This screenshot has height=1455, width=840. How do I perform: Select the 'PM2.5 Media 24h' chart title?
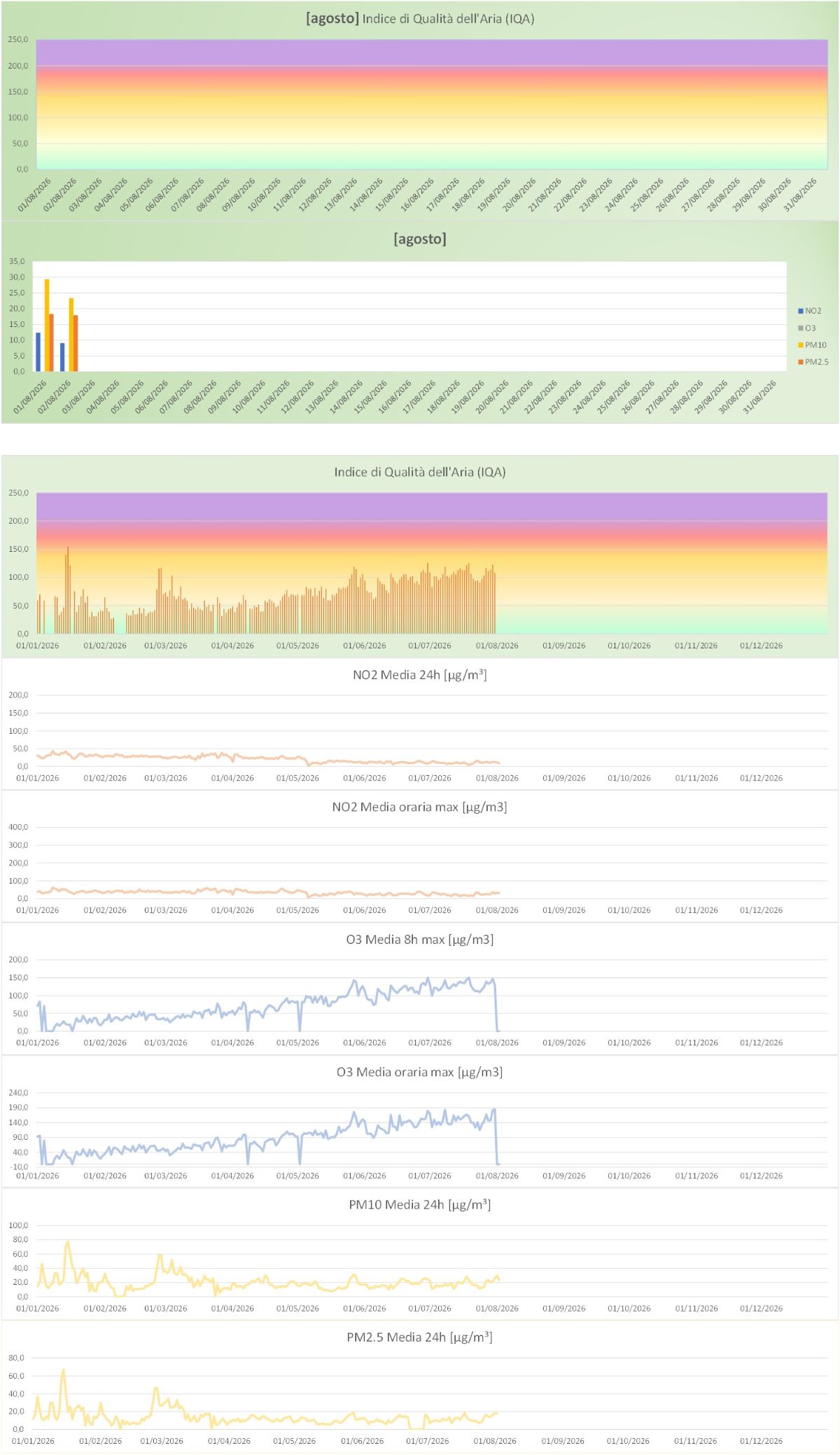coord(420,1337)
